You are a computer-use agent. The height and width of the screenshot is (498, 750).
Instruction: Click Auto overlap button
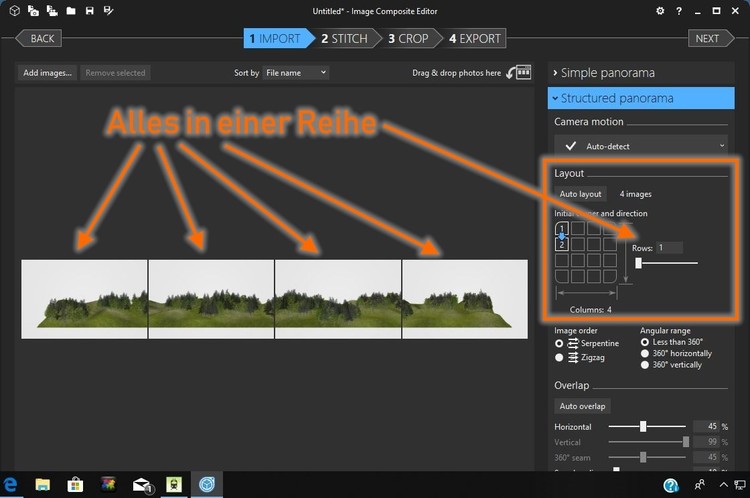582,406
